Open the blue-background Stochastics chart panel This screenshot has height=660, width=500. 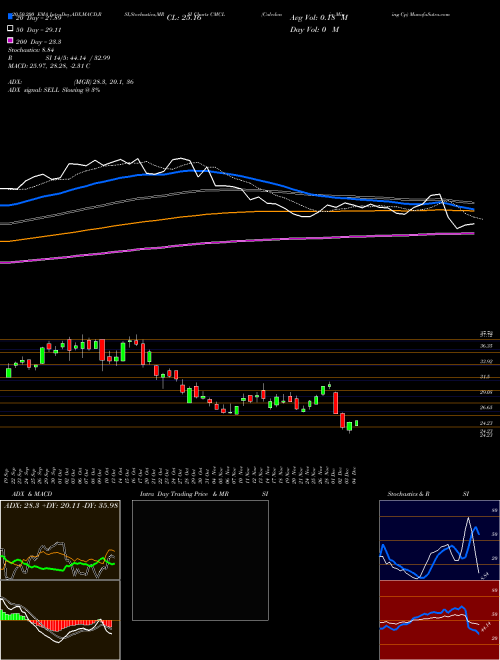point(439,540)
